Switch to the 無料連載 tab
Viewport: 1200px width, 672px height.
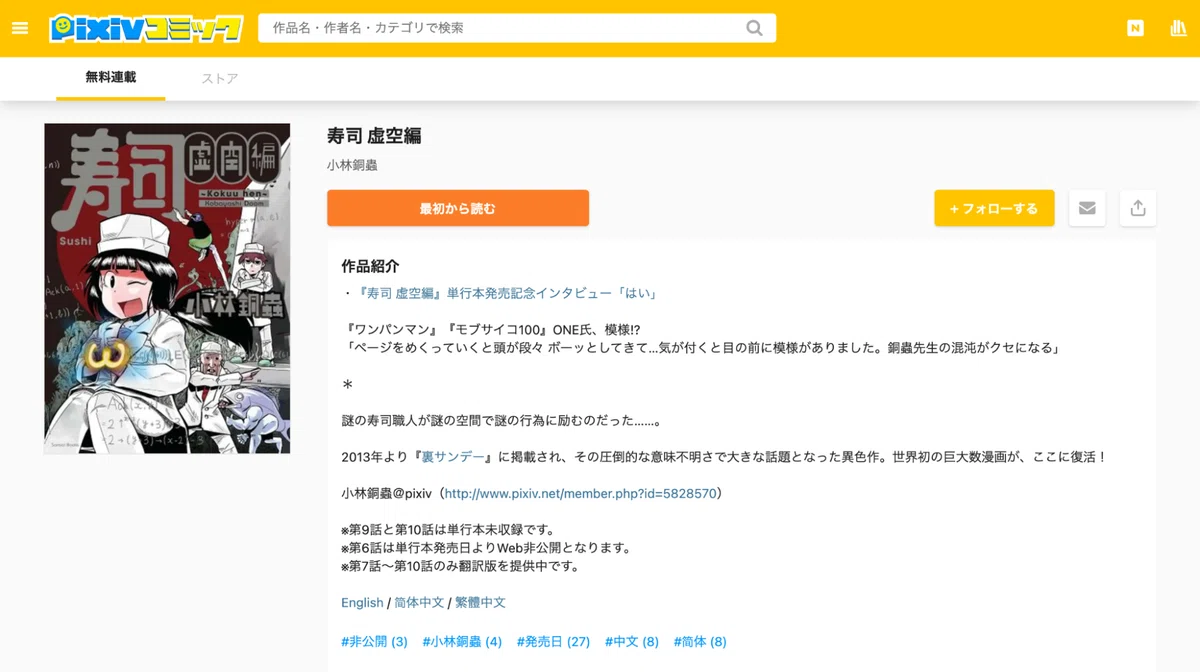point(111,77)
